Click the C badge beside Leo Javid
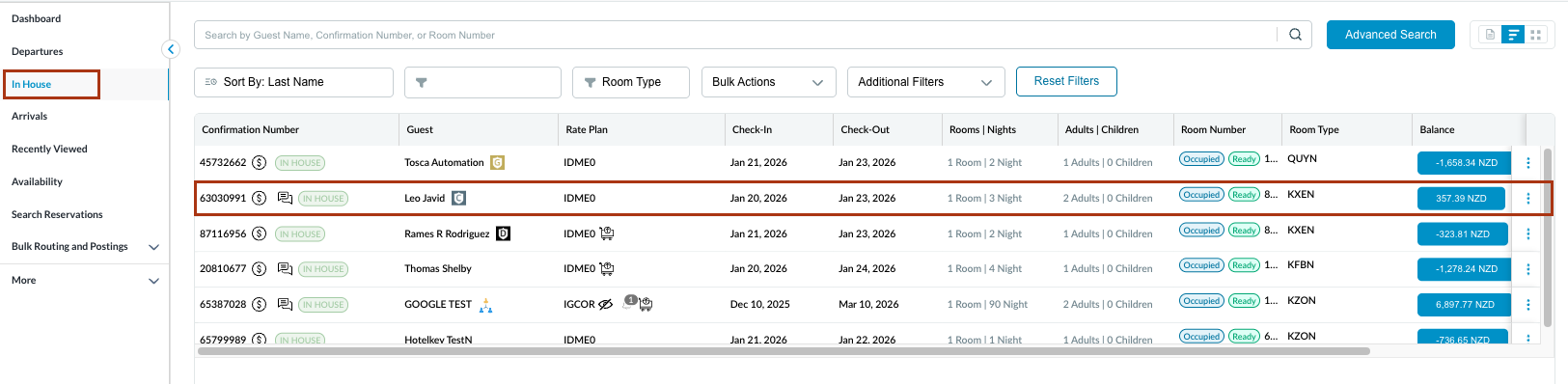The height and width of the screenshot is (384, 1568). pyautogui.click(x=458, y=199)
